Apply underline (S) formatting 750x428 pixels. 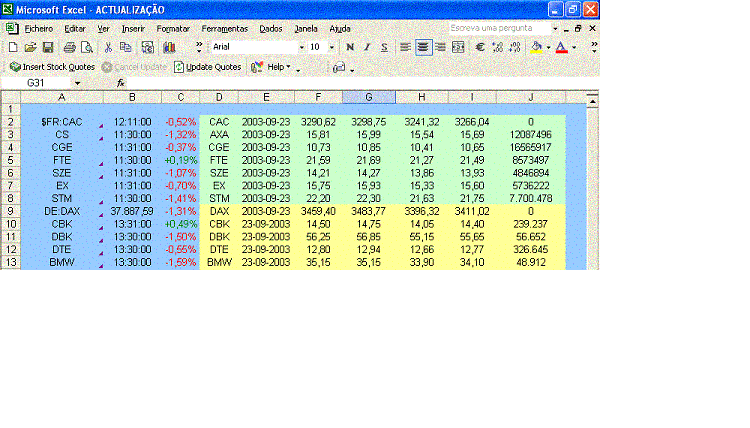384,47
